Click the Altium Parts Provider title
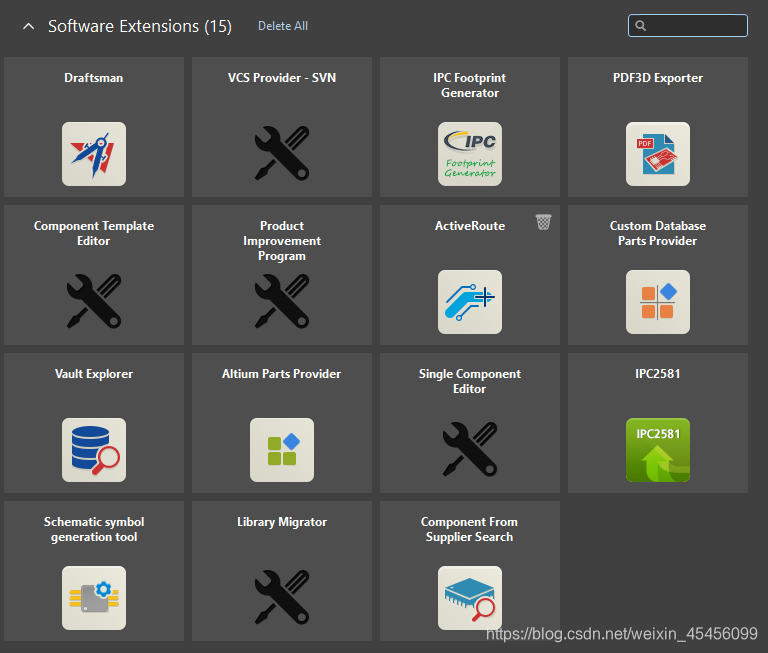Image resolution: width=768 pixels, height=653 pixels. (282, 374)
